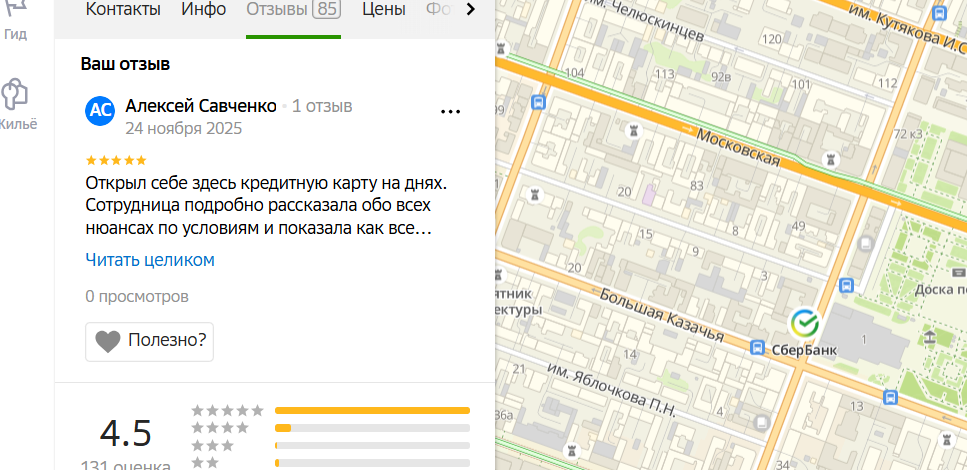Open Алексей Савченко's profile name
Screen dimensions: 967x470
(x=201, y=106)
